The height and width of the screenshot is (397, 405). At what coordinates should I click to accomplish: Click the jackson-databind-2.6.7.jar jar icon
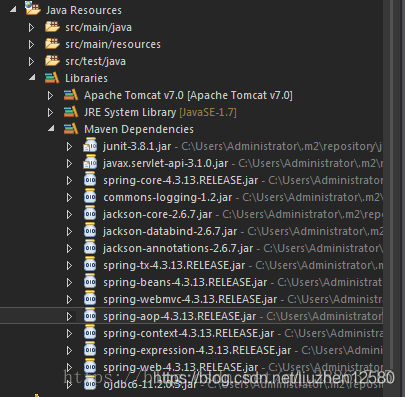(x=90, y=230)
